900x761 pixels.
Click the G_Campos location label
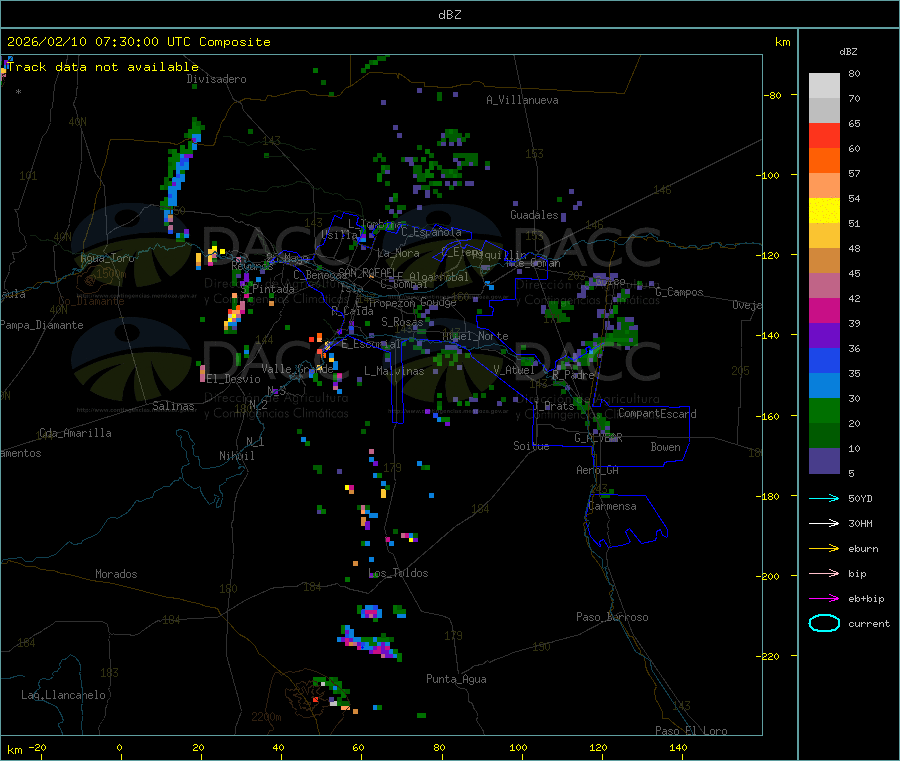tap(680, 292)
